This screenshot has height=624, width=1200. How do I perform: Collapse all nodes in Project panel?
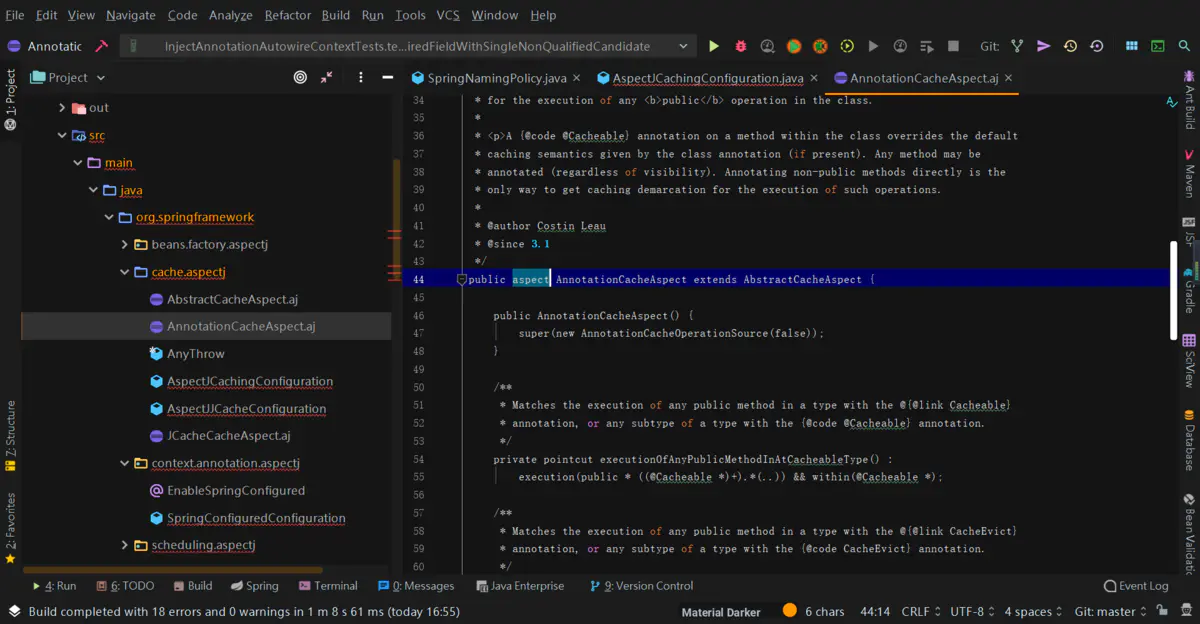point(327,77)
